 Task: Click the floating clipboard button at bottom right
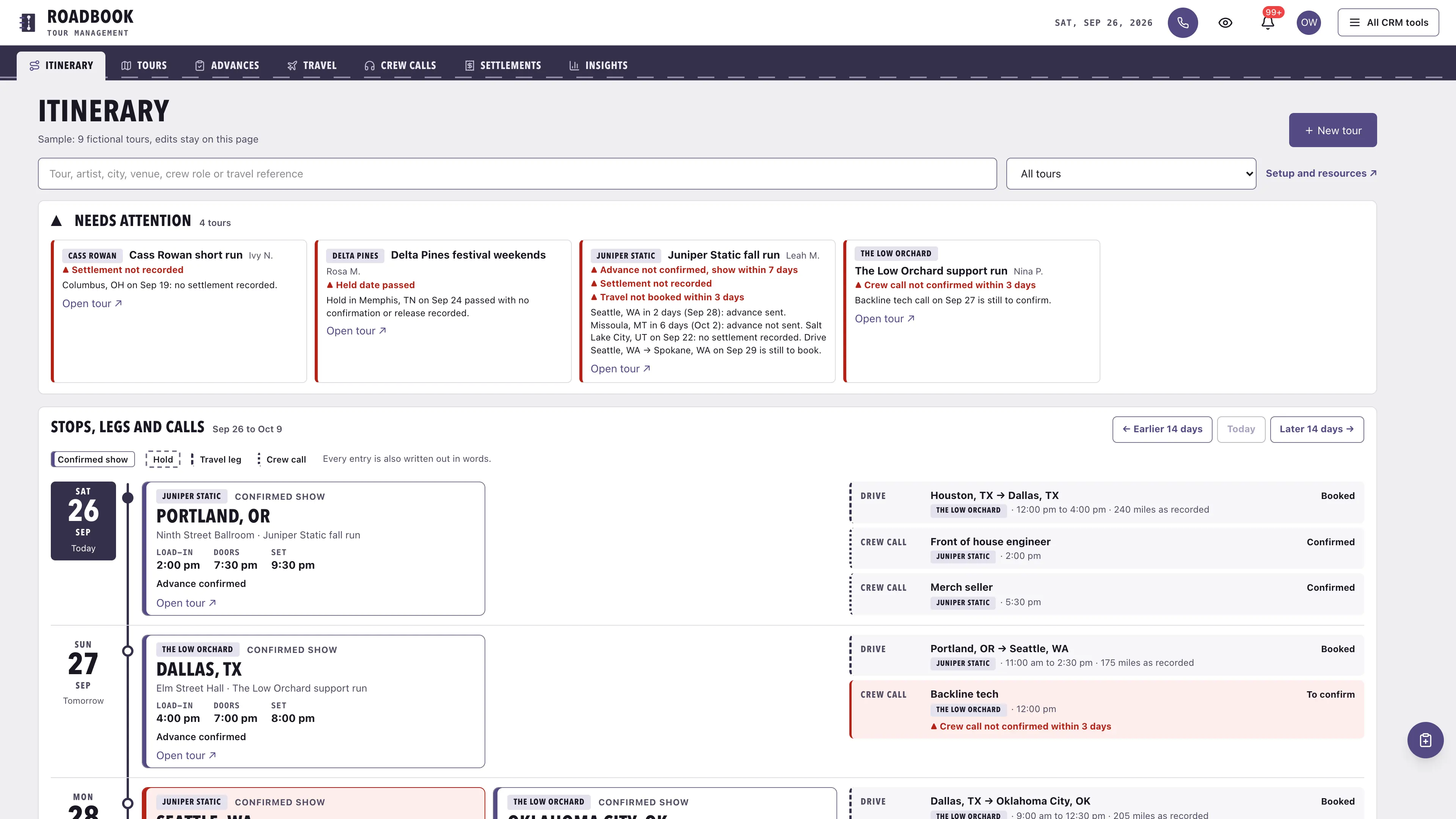(1425, 740)
